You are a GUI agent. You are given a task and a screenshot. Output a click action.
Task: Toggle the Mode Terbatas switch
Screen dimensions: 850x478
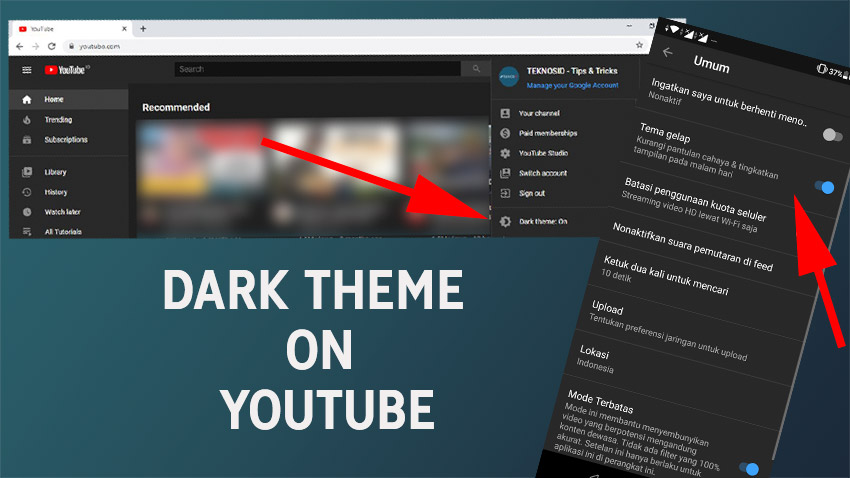pyautogui.click(x=749, y=468)
